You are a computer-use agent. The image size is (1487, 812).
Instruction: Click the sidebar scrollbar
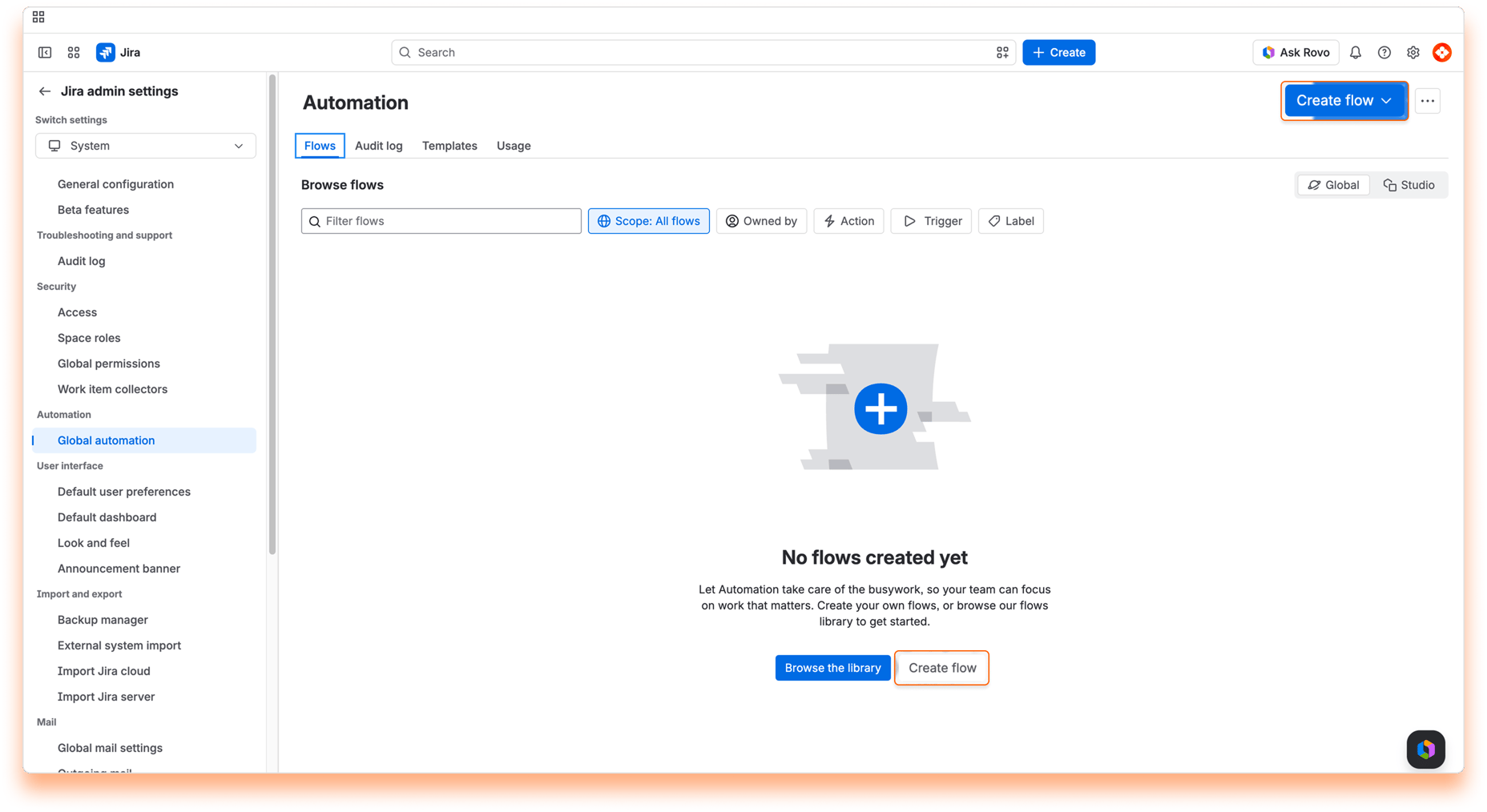[x=272, y=314]
